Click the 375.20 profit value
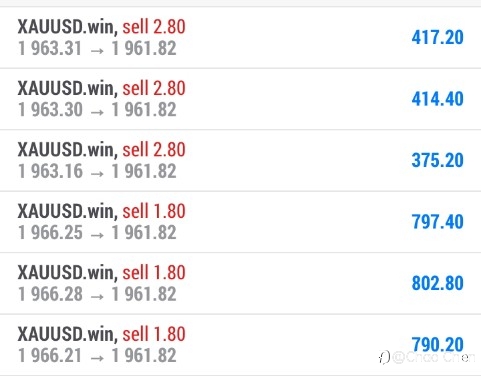The image size is (481, 384). pyautogui.click(x=437, y=160)
